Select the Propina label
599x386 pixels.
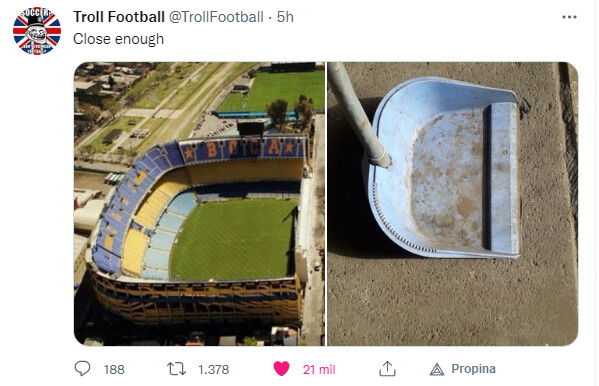click(473, 369)
